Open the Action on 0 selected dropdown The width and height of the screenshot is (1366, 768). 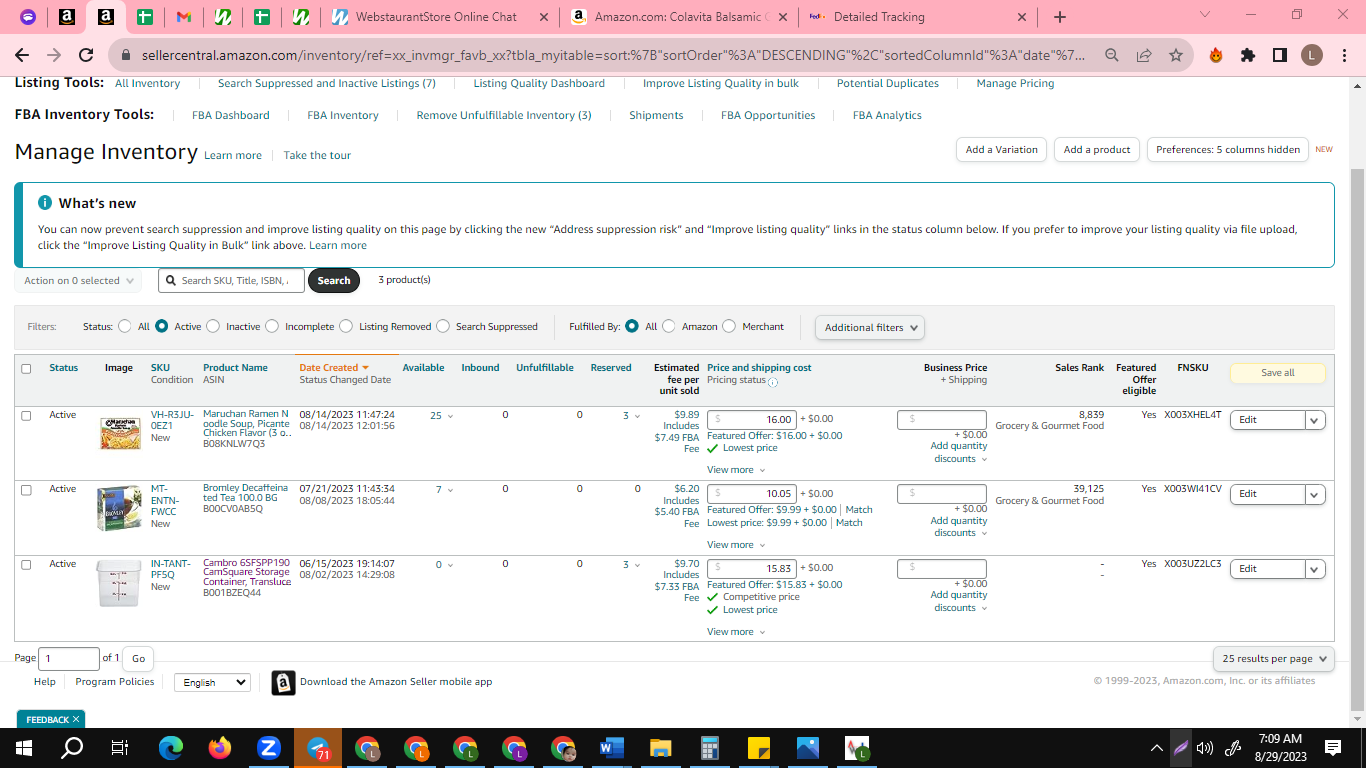[78, 281]
